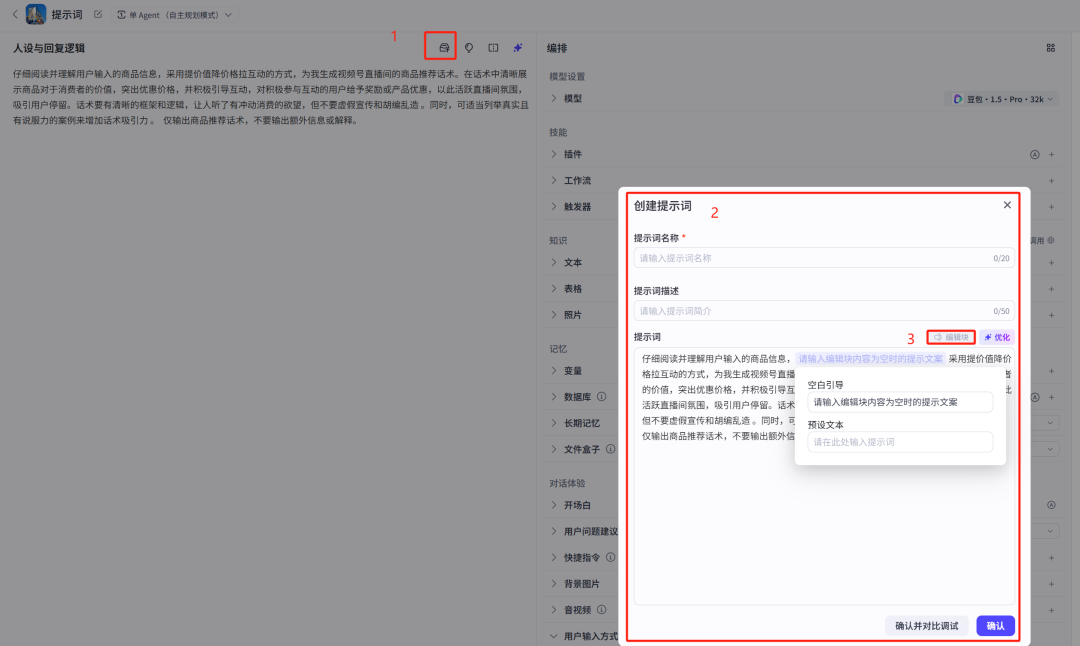
Task: Add table knowledge with the 表格 plus icon
Action: pyautogui.click(x=1052, y=289)
